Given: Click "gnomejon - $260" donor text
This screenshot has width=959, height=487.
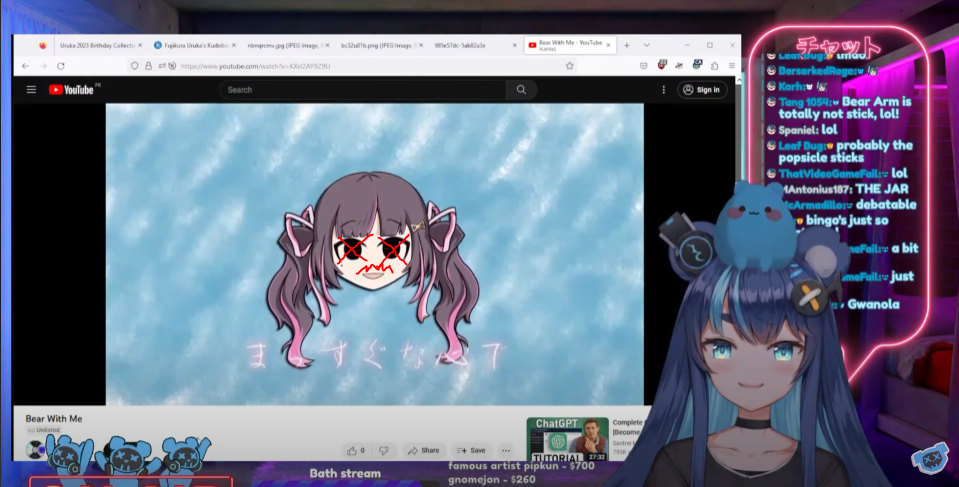Looking at the screenshot, I should 492,480.
